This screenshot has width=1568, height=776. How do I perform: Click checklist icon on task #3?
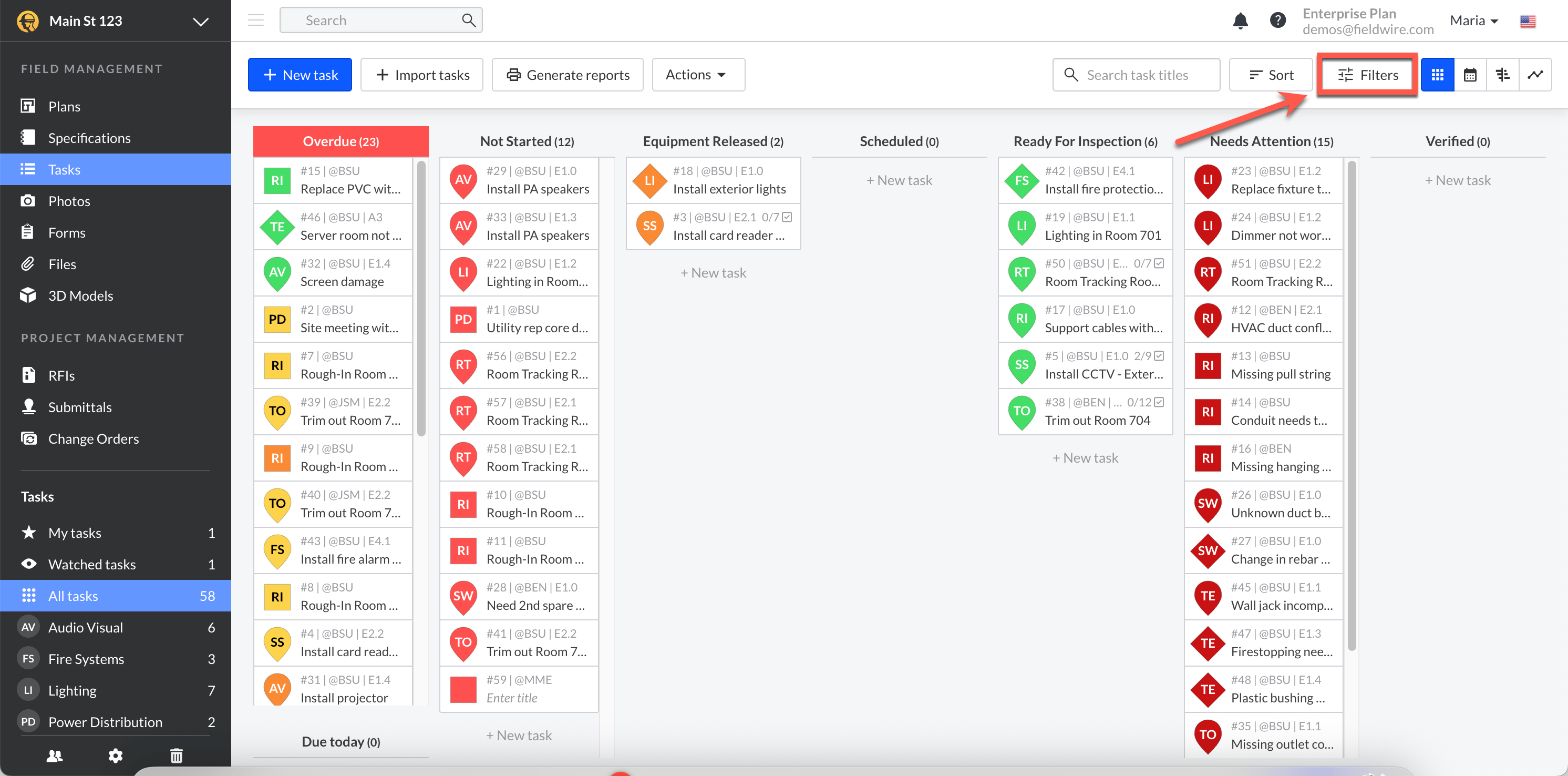point(787,217)
